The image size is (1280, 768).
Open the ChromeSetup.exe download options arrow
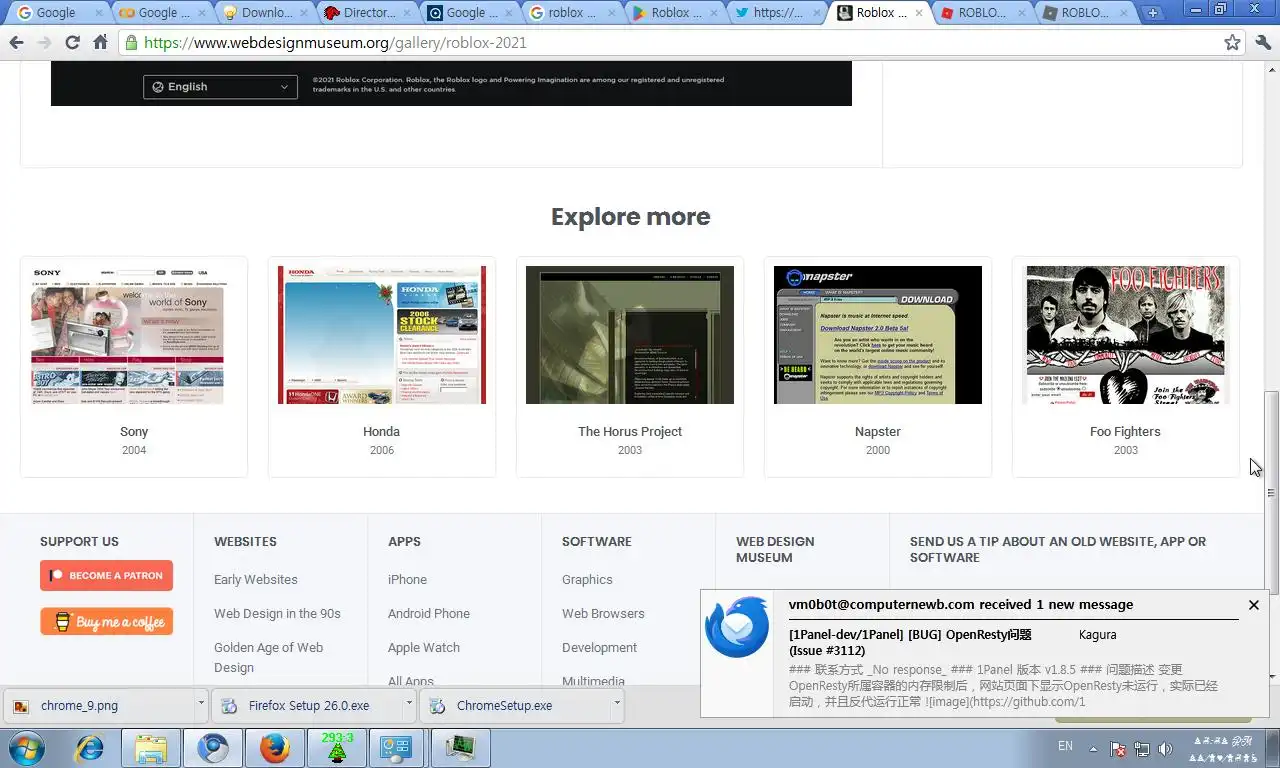click(617, 704)
